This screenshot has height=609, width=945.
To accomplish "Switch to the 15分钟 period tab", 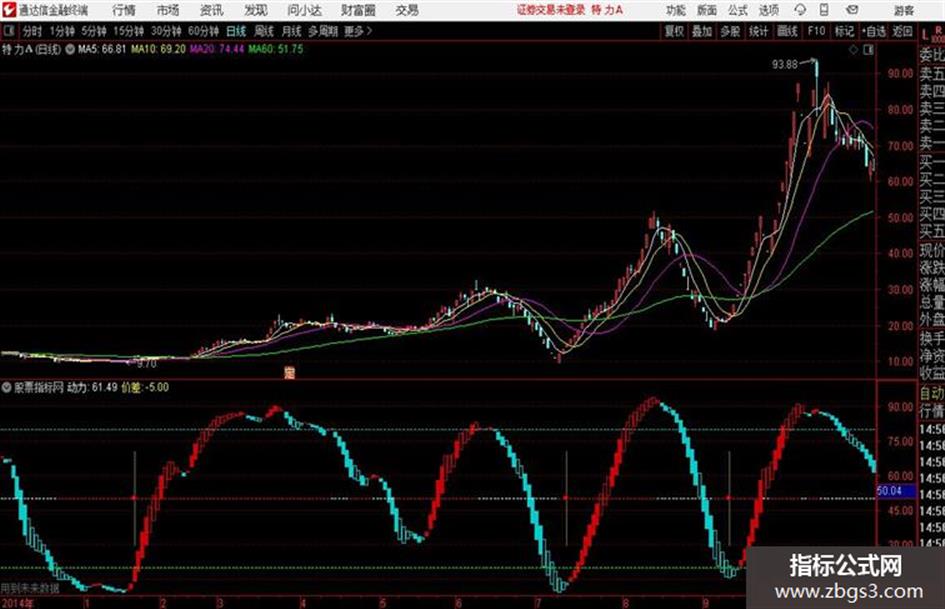I will coord(129,31).
